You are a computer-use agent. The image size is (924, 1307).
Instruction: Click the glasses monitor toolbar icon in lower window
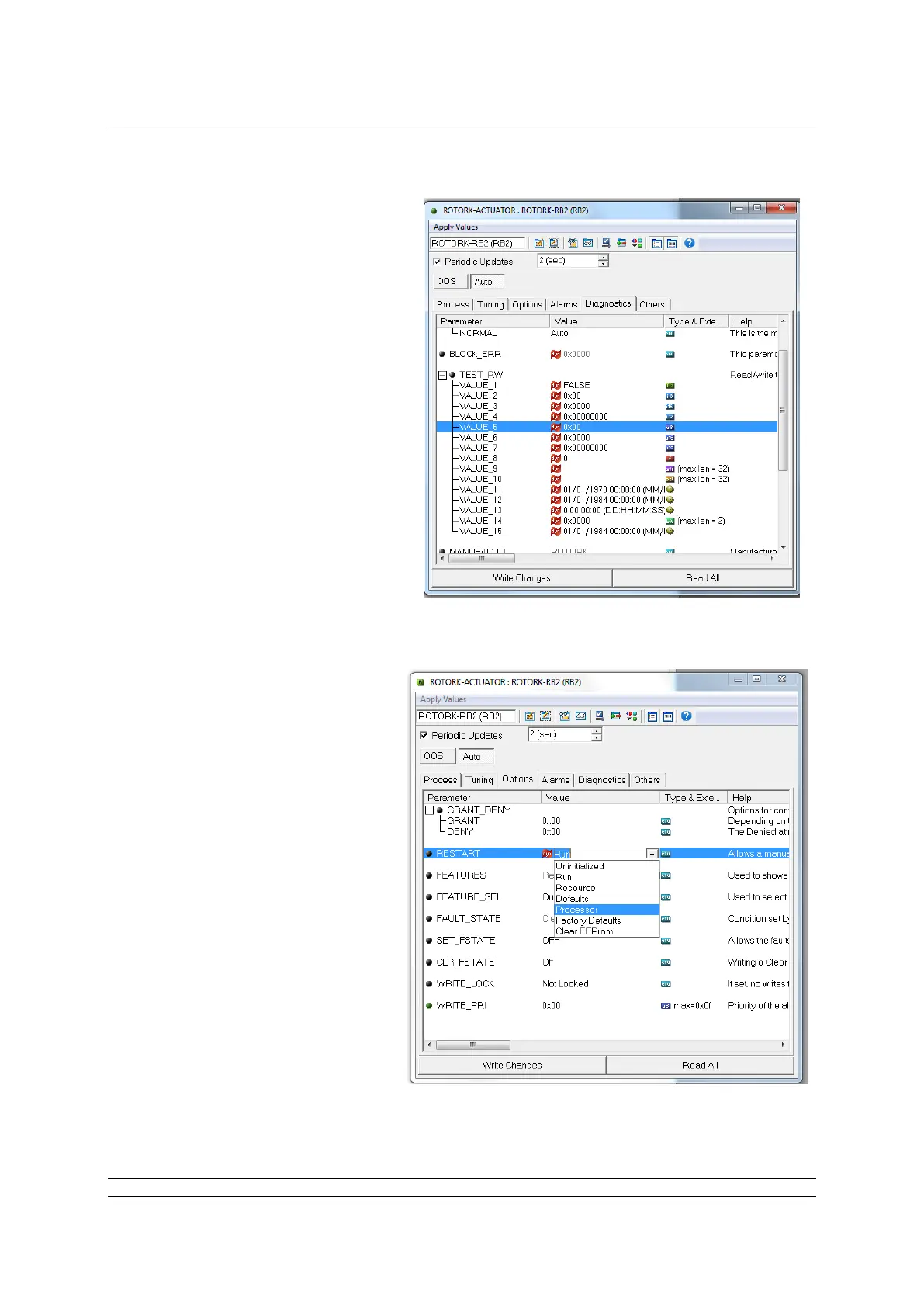tap(580, 716)
